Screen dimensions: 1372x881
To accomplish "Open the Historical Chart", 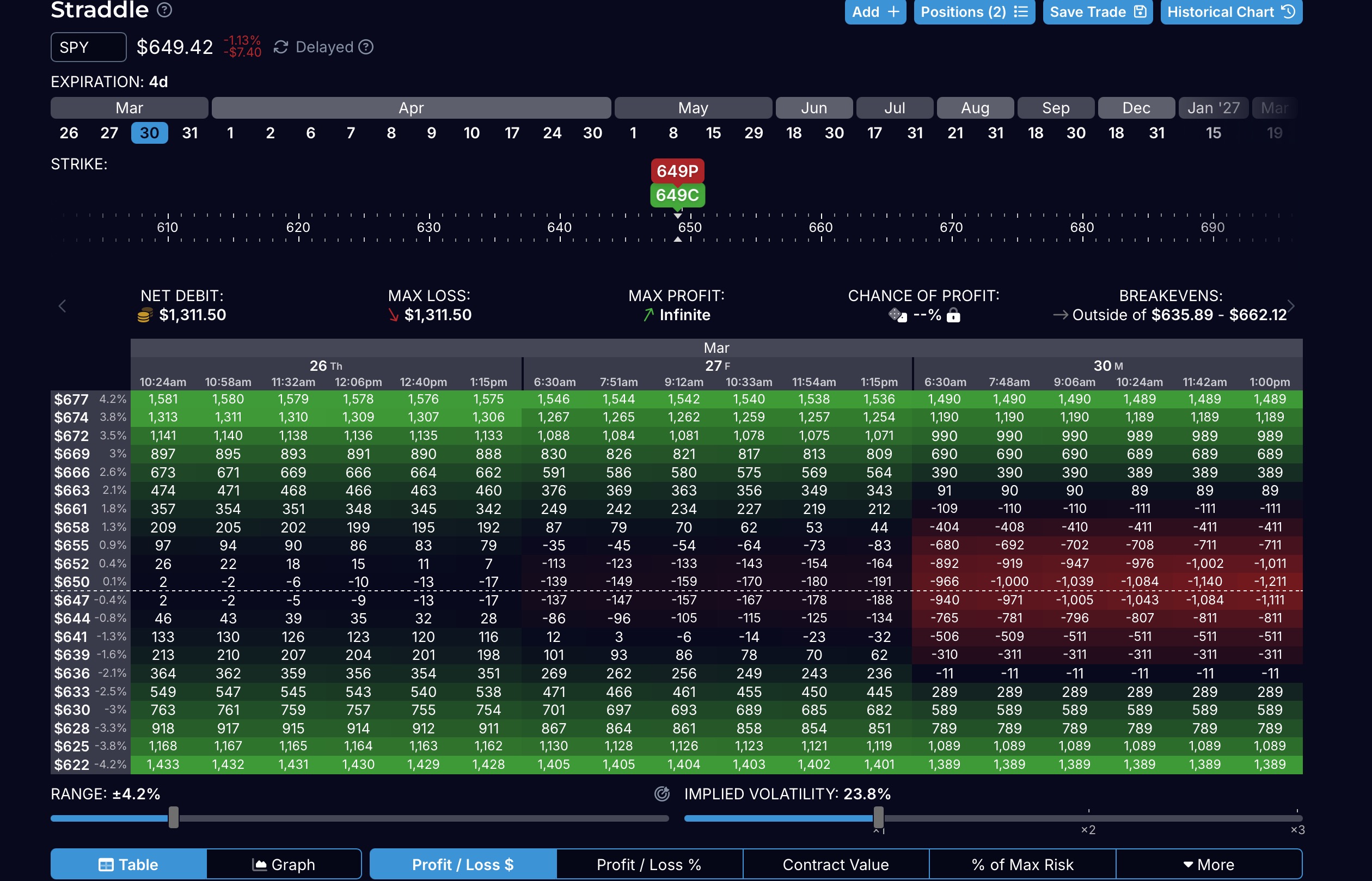I will (x=1231, y=12).
